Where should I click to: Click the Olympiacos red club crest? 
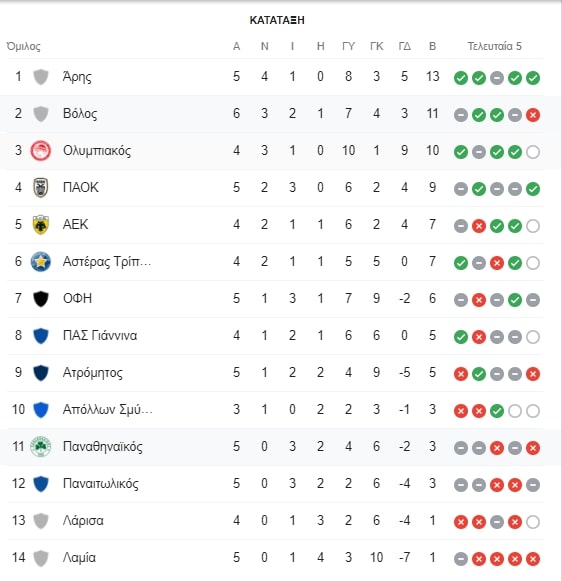(x=40, y=151)
